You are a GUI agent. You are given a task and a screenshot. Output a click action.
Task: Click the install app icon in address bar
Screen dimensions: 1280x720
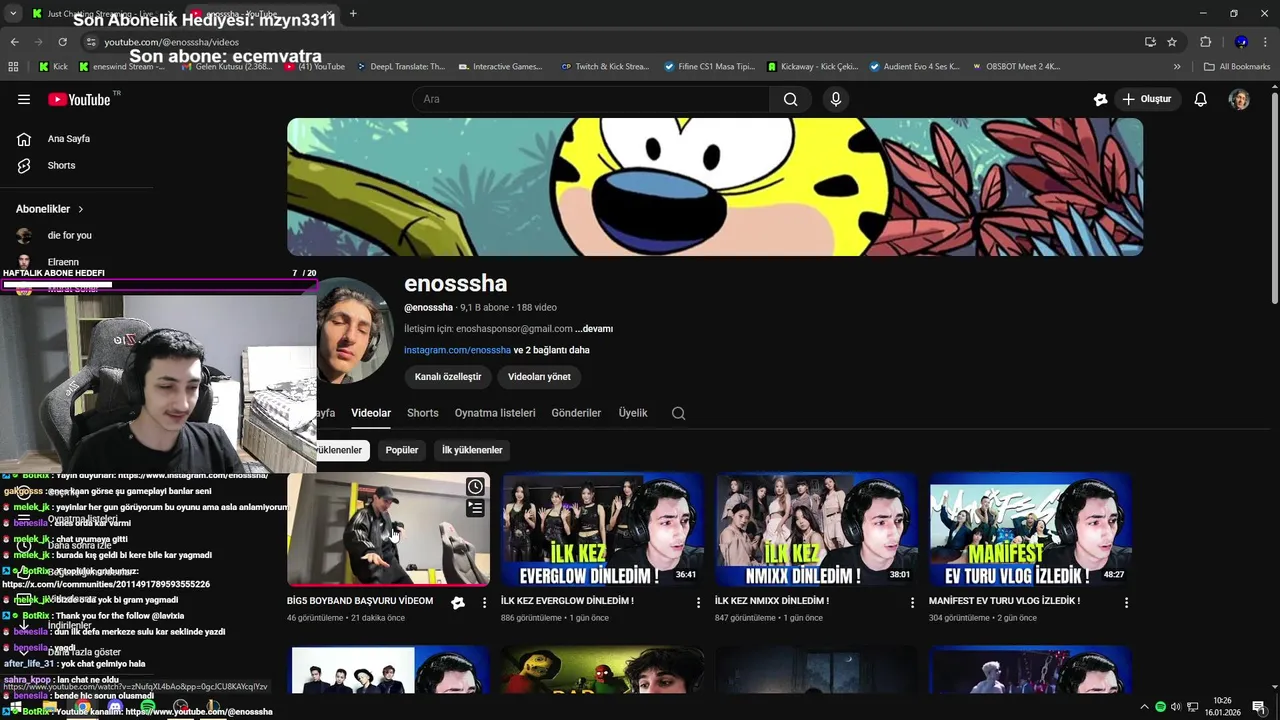coord(1150,42)
